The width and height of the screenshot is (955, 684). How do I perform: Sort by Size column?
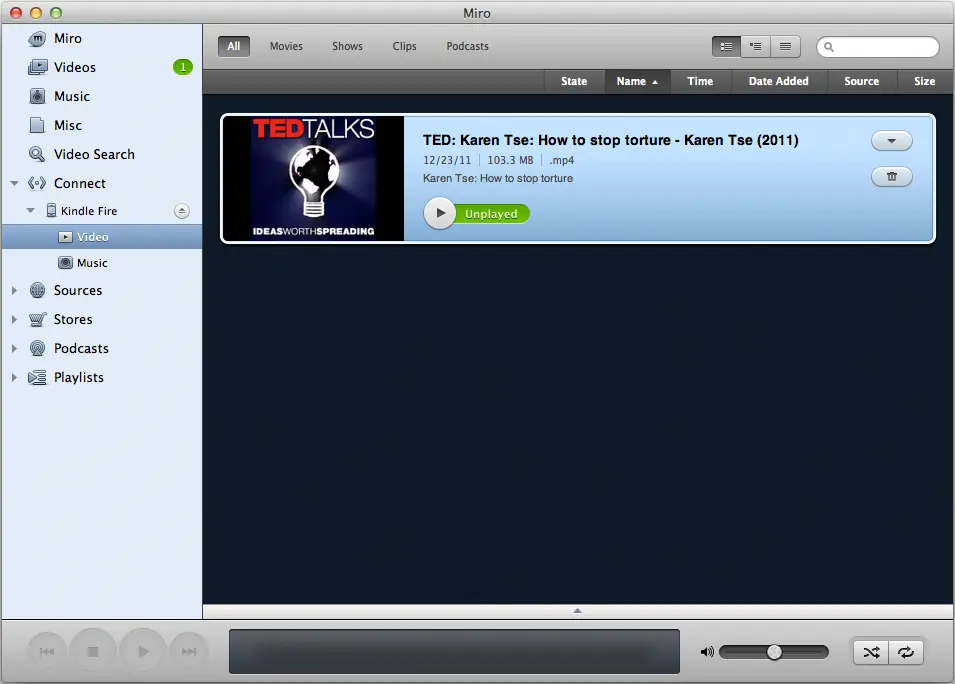925,81
